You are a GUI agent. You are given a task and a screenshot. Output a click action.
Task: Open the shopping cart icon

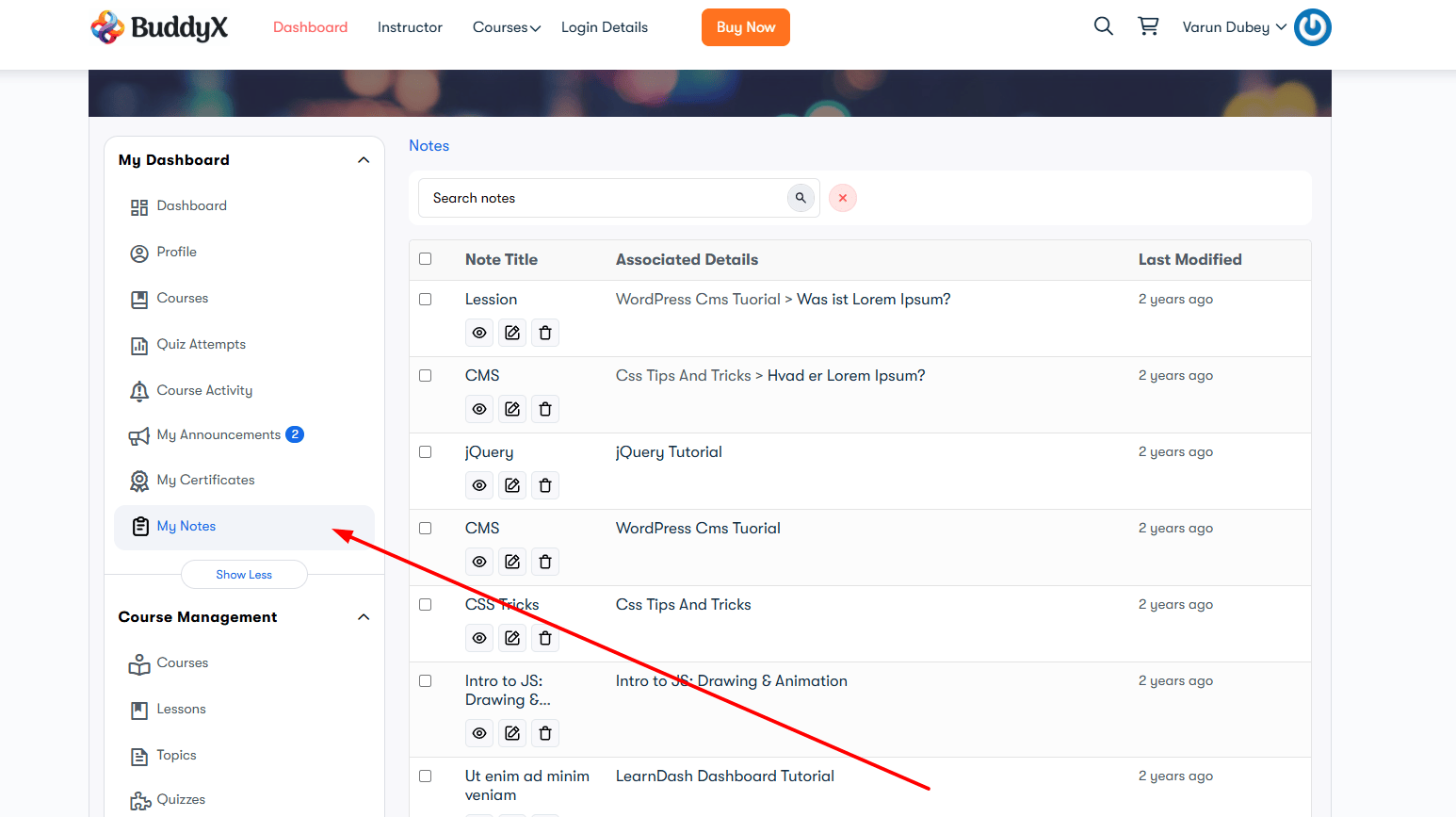point(1148,26)
